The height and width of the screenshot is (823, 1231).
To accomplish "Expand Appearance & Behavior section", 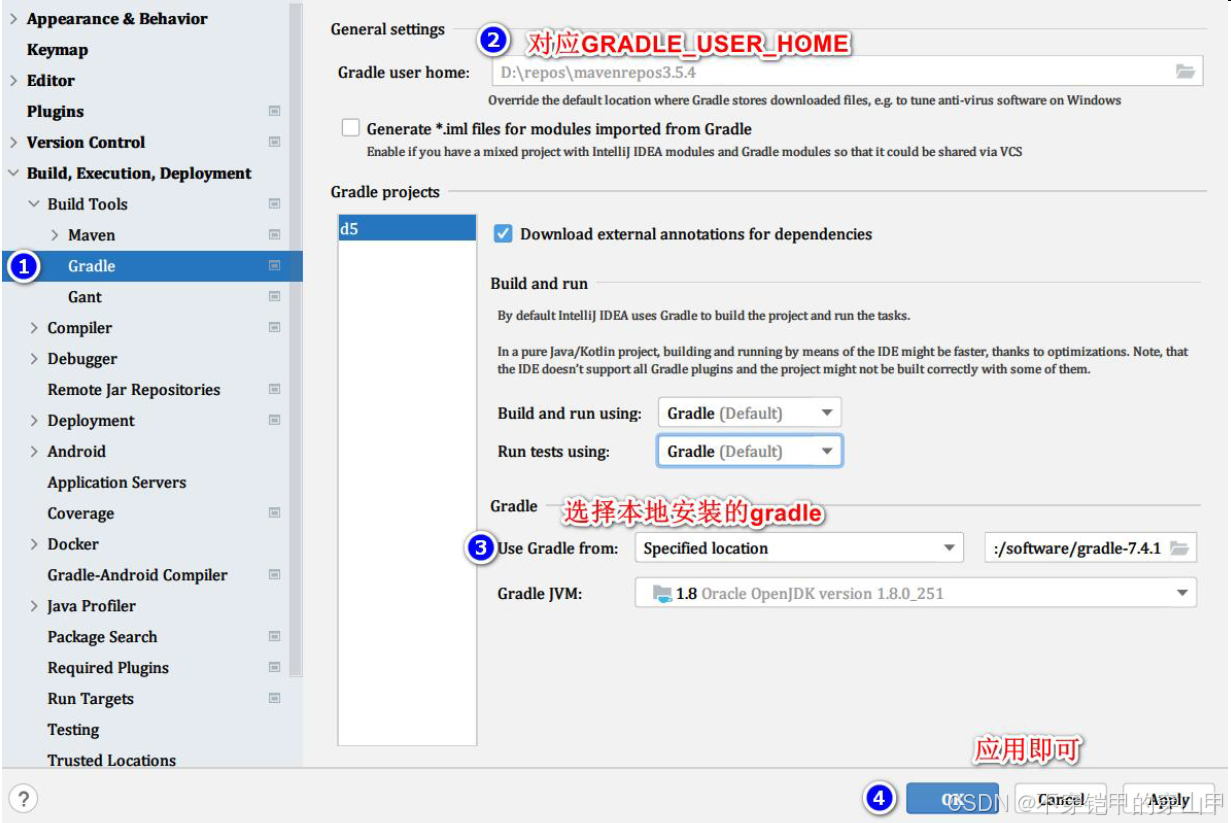I will [x=13, y=19].
